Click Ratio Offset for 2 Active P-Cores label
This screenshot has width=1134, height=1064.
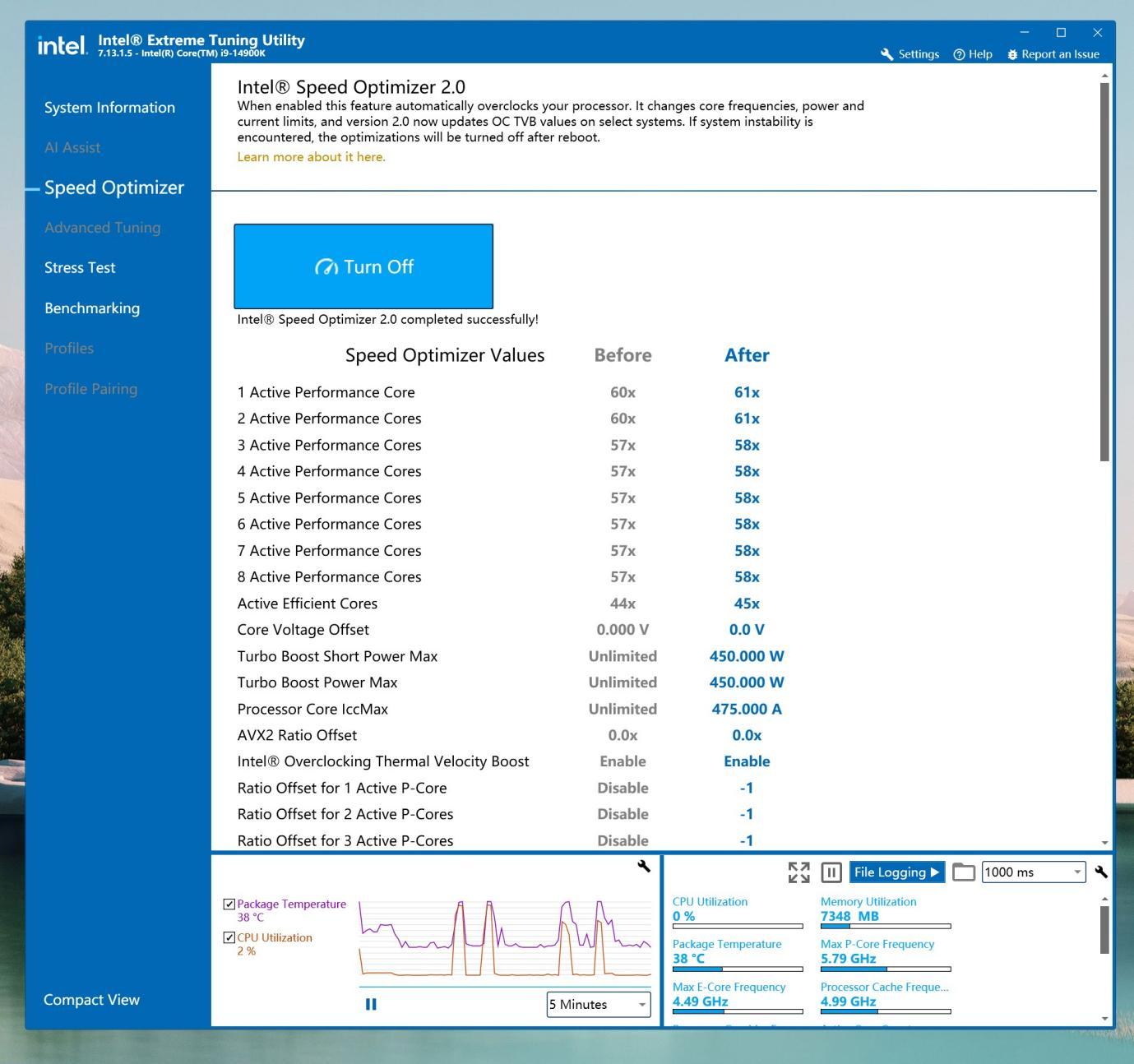(345, 814)
